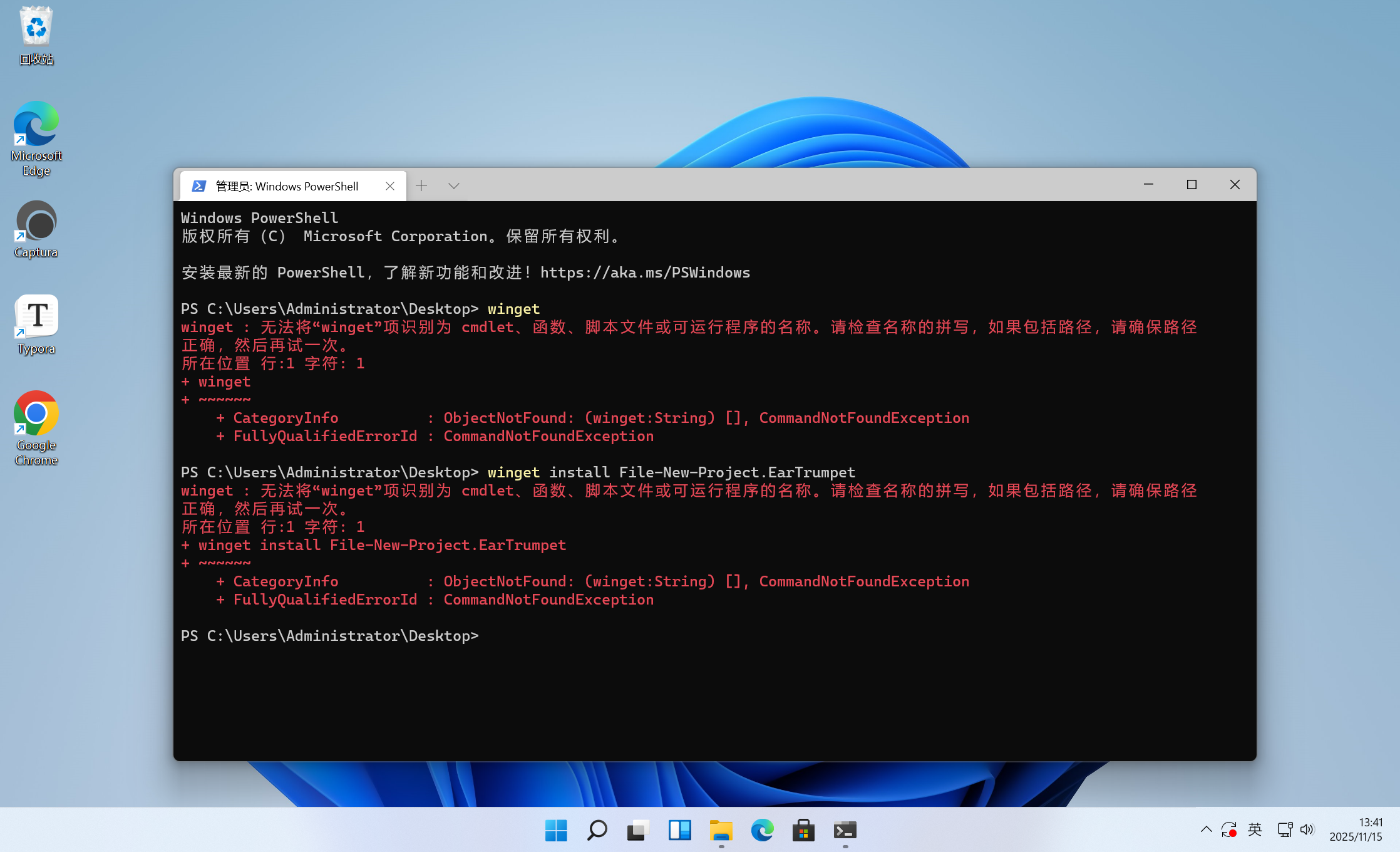Launch Microsoft Store from taskbar
This screenshot has height=852, width=1400.
pos(803,831)
